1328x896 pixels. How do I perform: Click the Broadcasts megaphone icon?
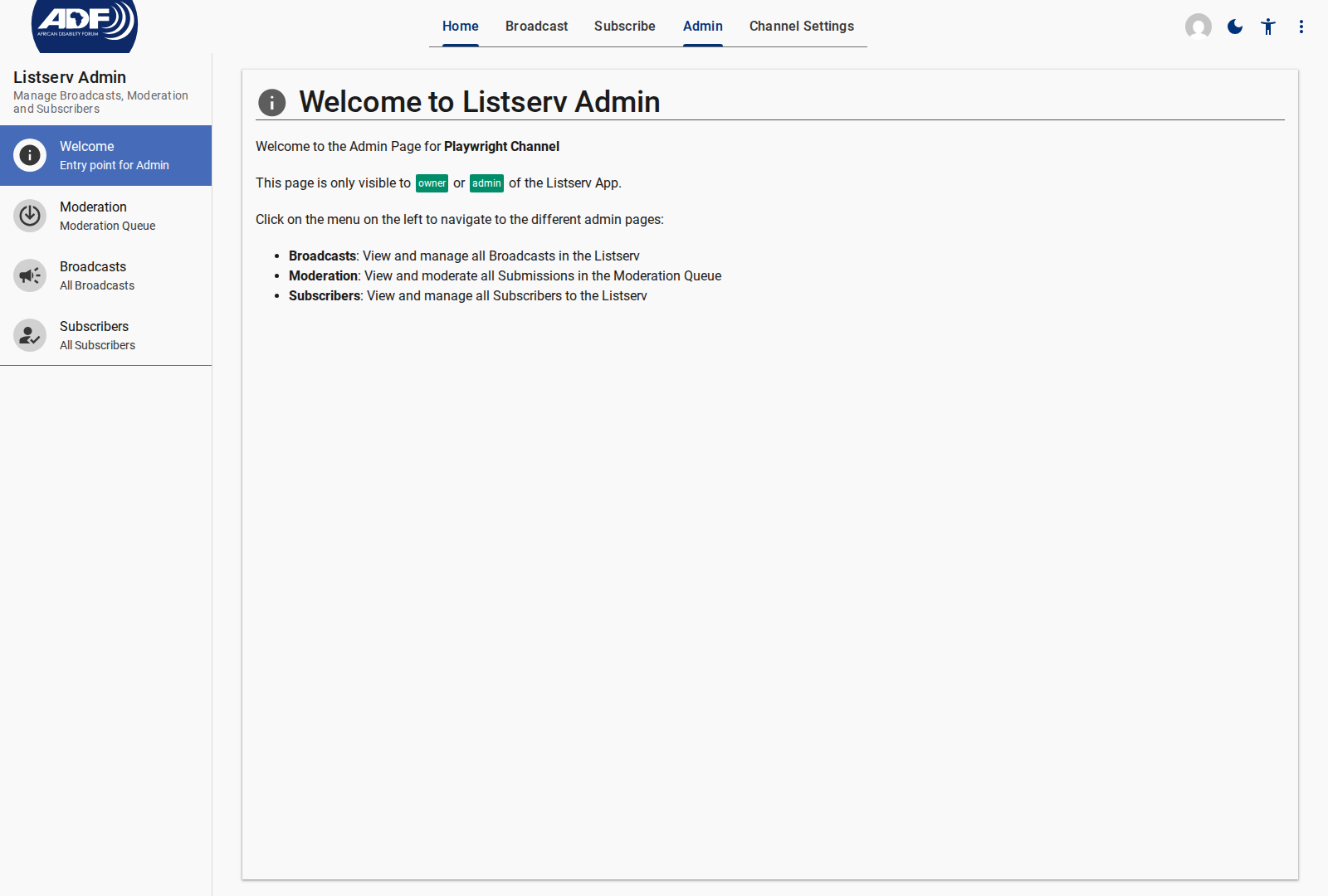click(30, 275)
